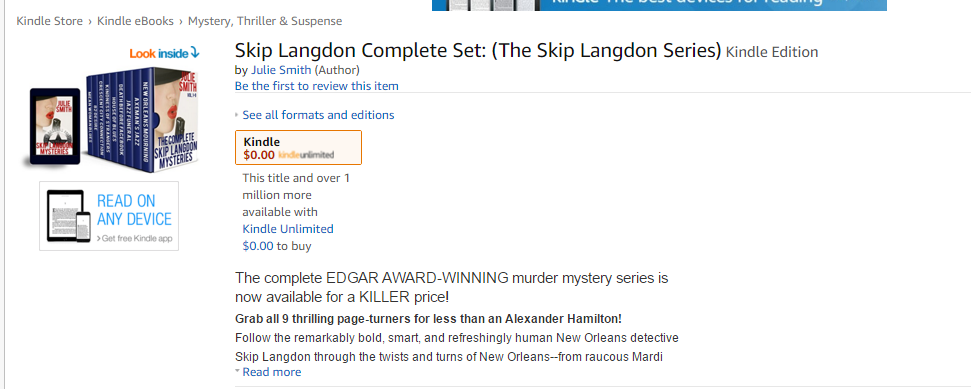Screen dimensions: 971x389
Task: Click the triangle before See all formats
Action: click(x=237, y=115)
